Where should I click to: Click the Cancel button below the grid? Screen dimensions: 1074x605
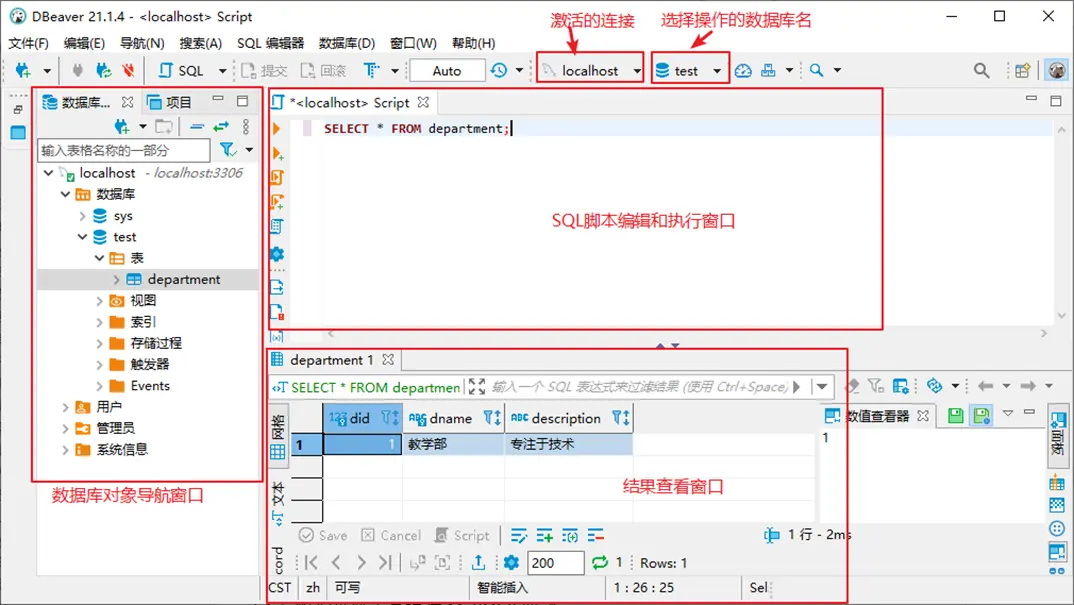pos(391,536)
